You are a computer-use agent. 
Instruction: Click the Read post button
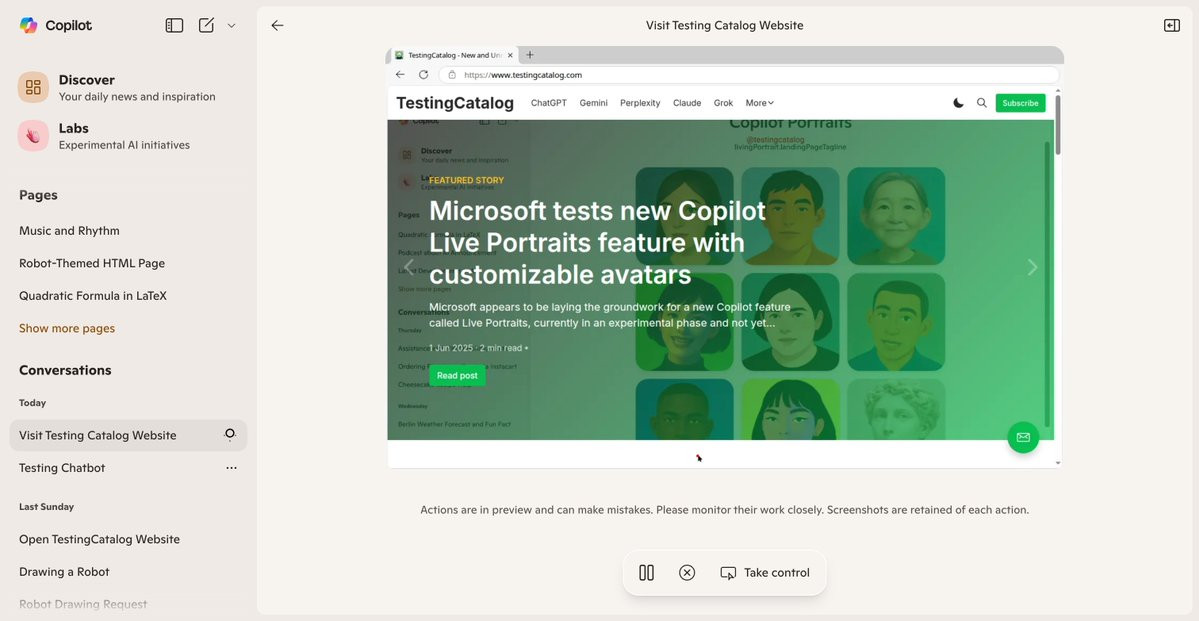[x=457, y=376]
